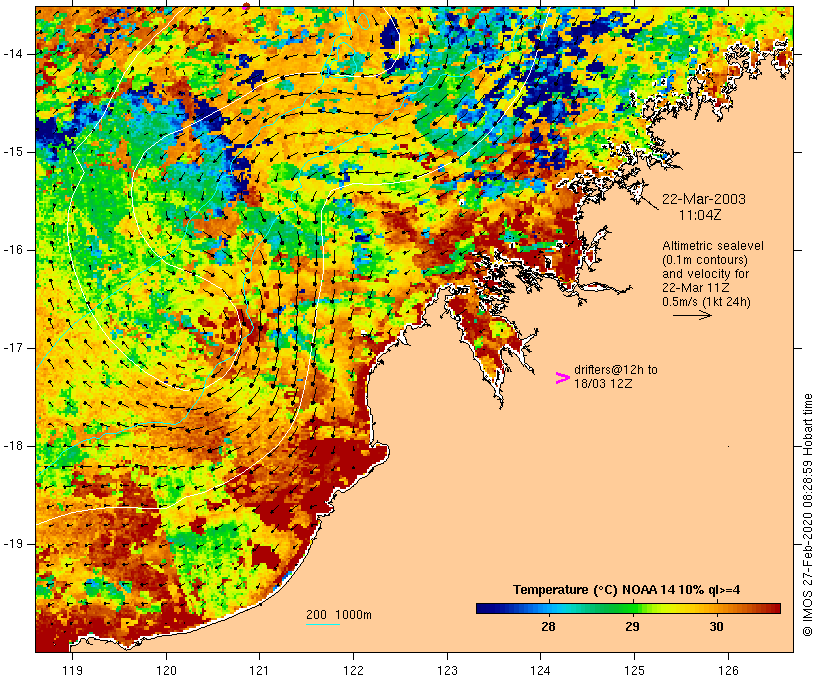This screenshot has width=820, height=680.
Task: Click the cyan bathymetry contour legend line
Action: (323, 624)
